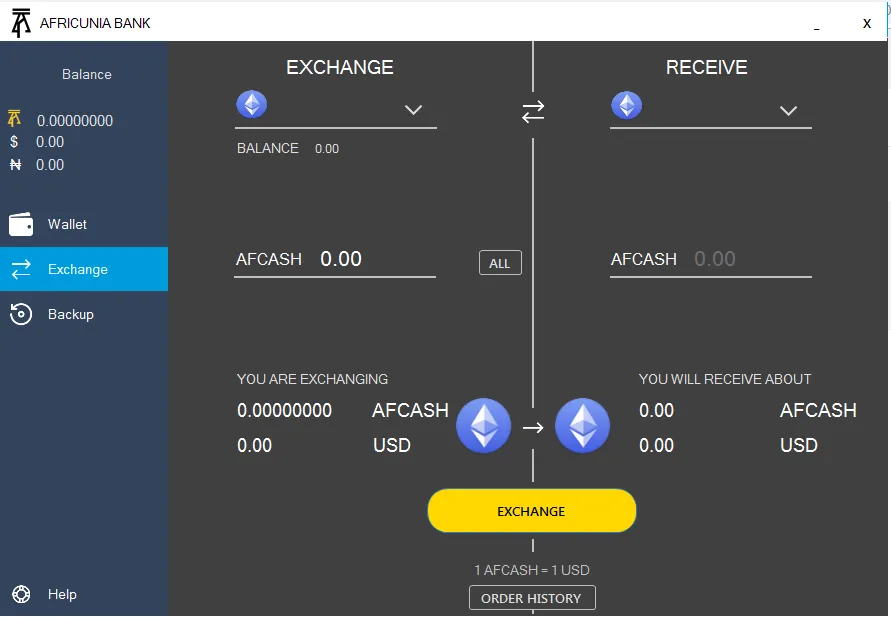The width and height of the screenshot is (891, 617).
Task: Click the large destination Ethereum coin icon
Action: [x=582, y=426]
